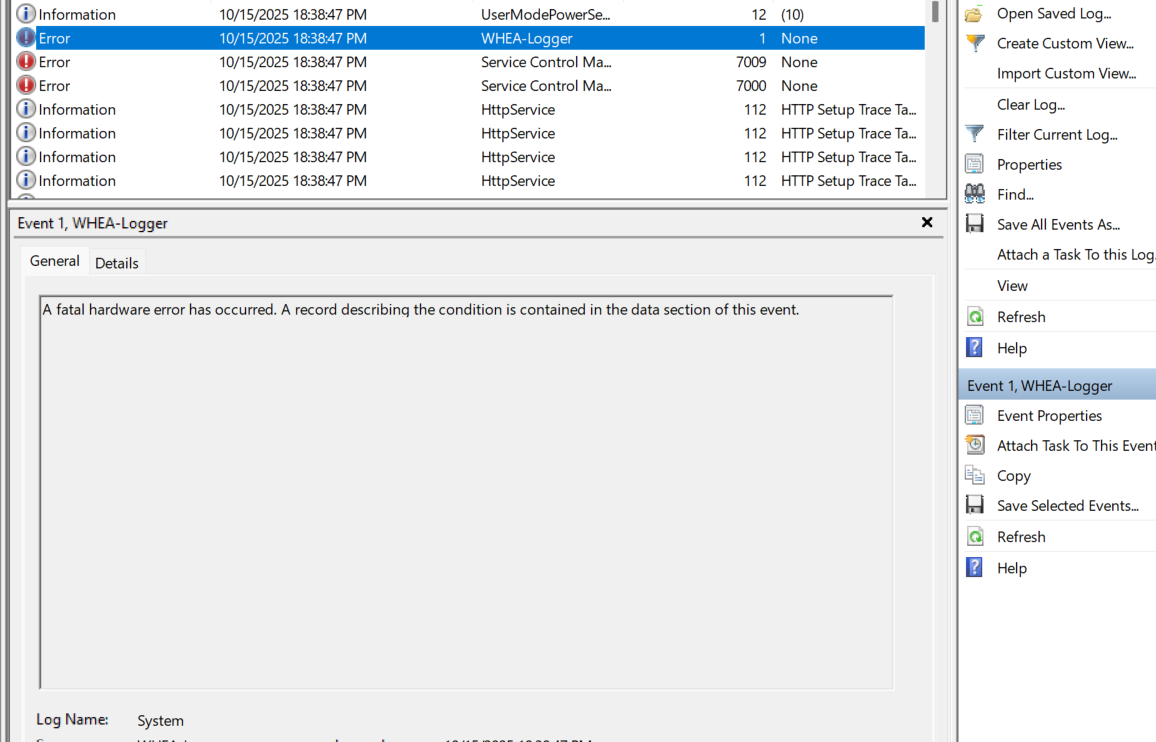The image size is (1156, 742).
Task: Switch to the Details tab
Action: (117, 263)
